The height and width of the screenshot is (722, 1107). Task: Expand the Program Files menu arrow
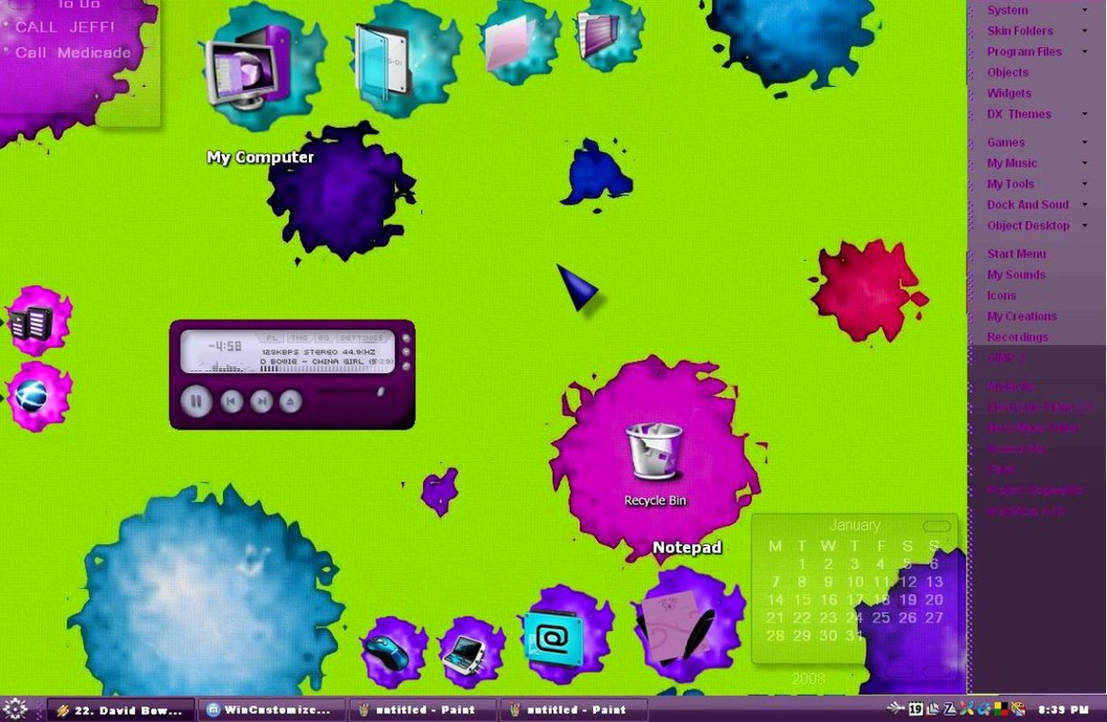(1085, 52)
